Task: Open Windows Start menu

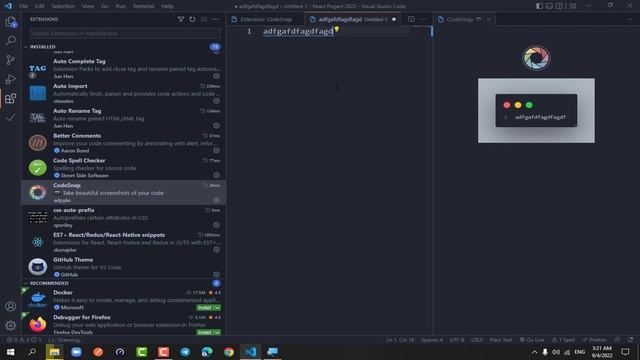Action: [x=10, y=352]
